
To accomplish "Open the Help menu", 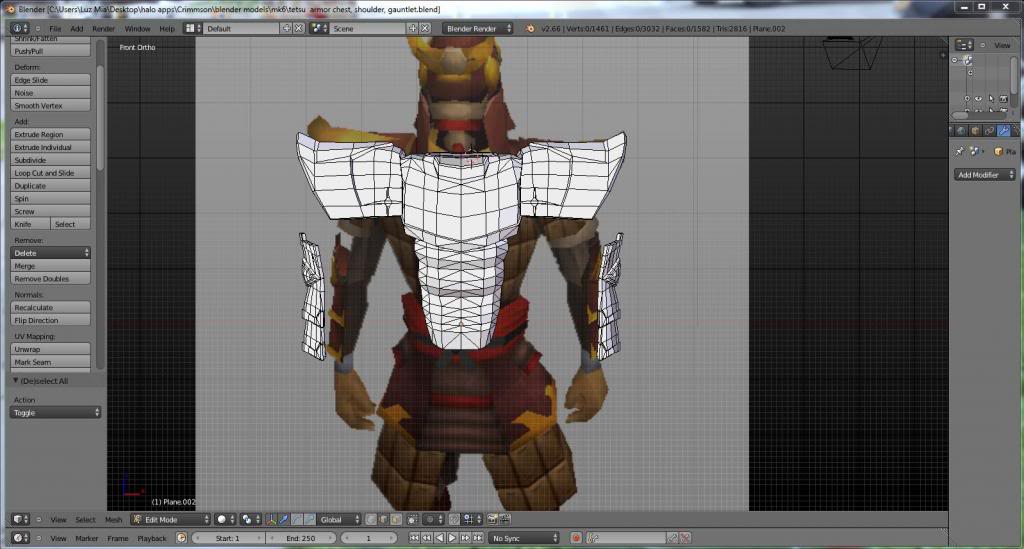I will pos(167,29).
